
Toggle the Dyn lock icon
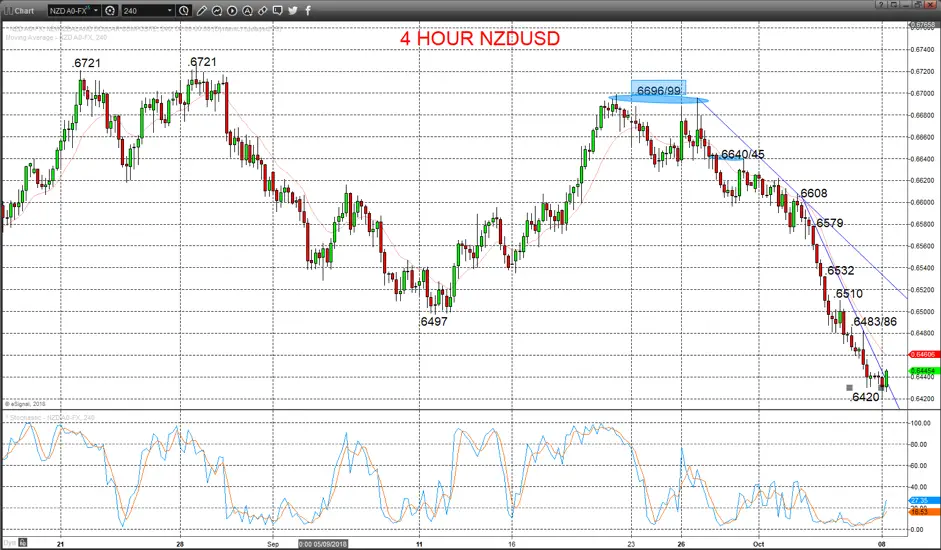23,543
